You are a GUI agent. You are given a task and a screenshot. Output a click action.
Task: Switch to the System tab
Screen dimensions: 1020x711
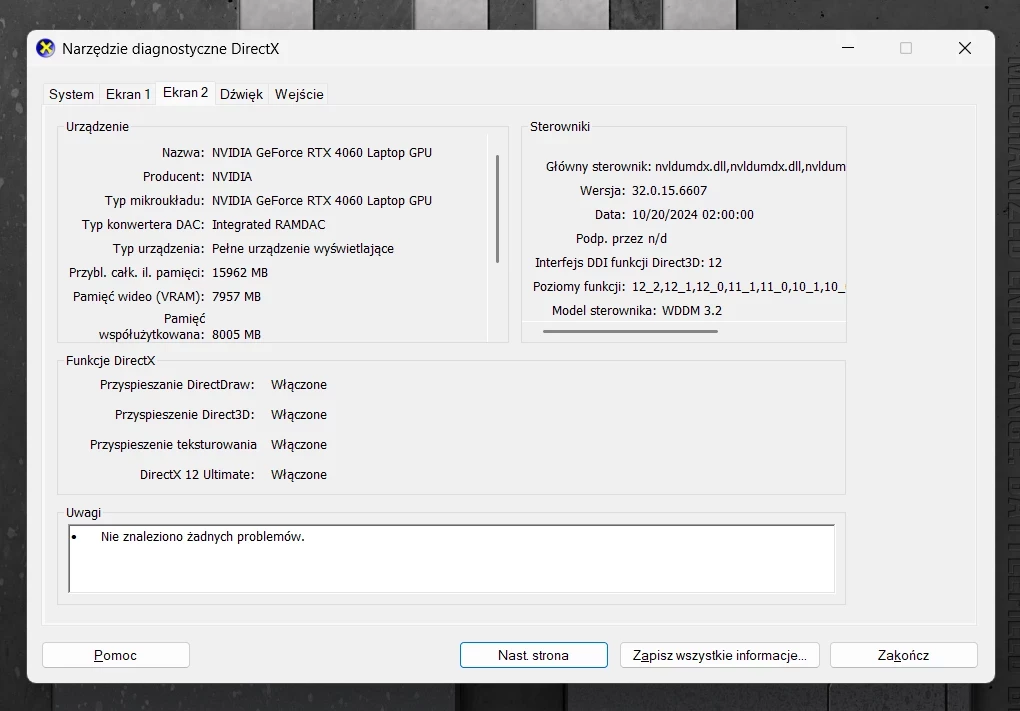pyautogui.click(x=72, y=94)
